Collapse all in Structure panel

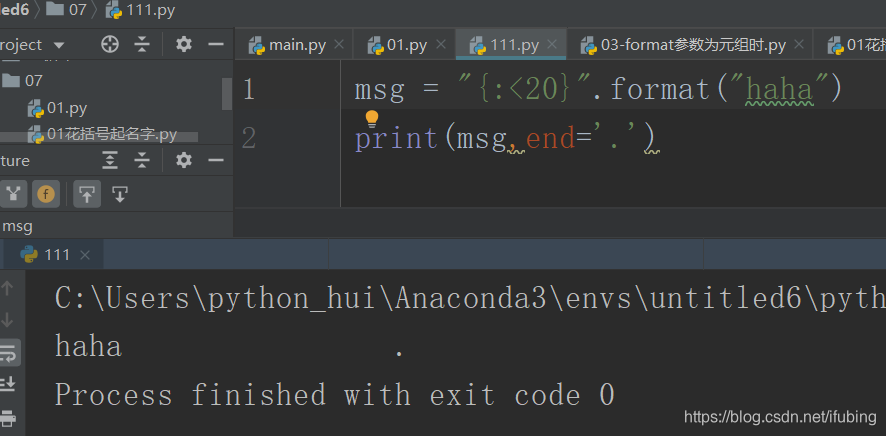[142, 161]
